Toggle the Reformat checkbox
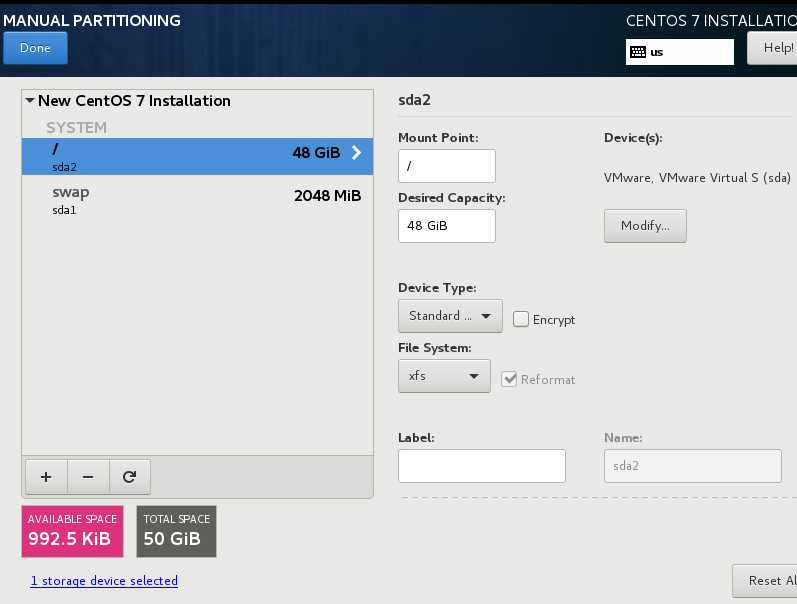 pos(509,379)
